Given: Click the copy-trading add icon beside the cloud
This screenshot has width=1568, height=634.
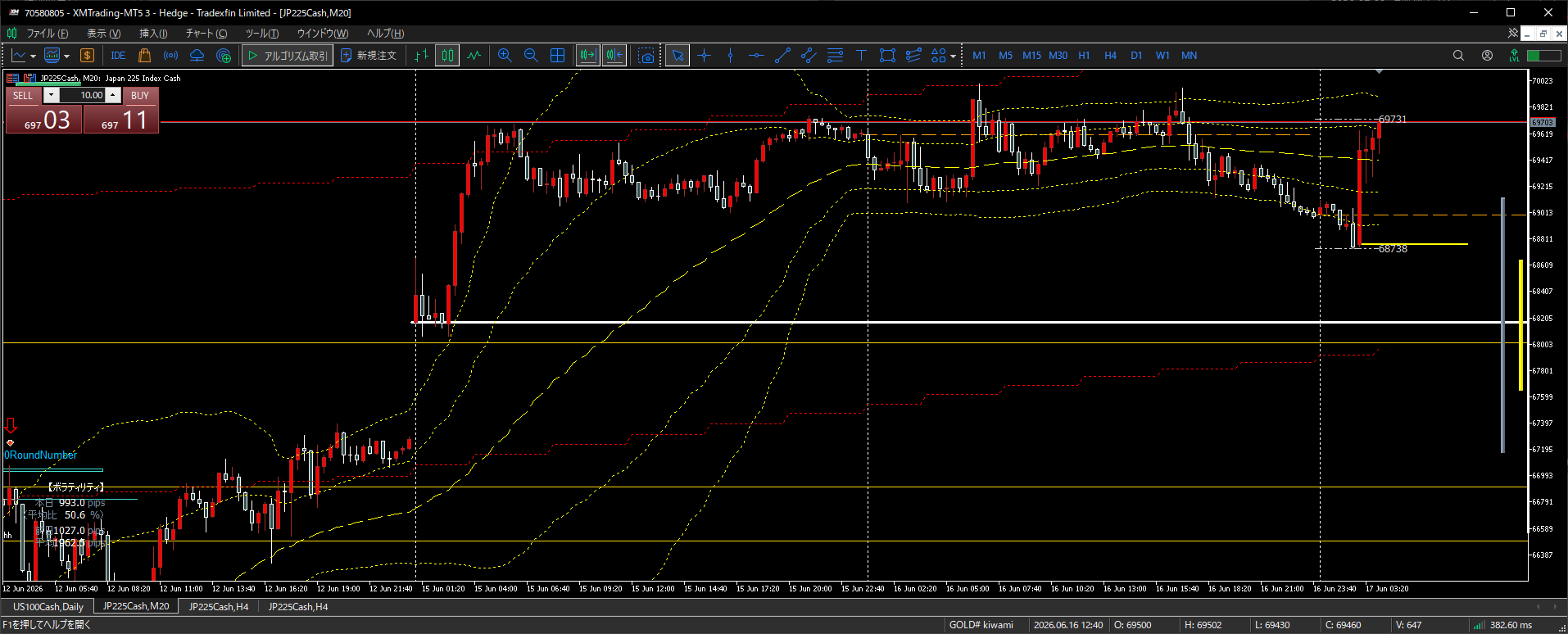Looking at the screenshot, I should click(x=224, y=56).
